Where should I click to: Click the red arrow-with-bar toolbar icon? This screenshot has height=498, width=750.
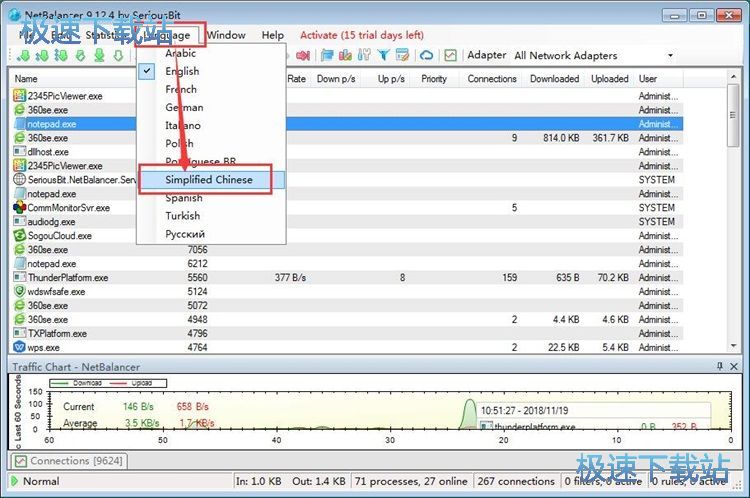coord(303,55)
